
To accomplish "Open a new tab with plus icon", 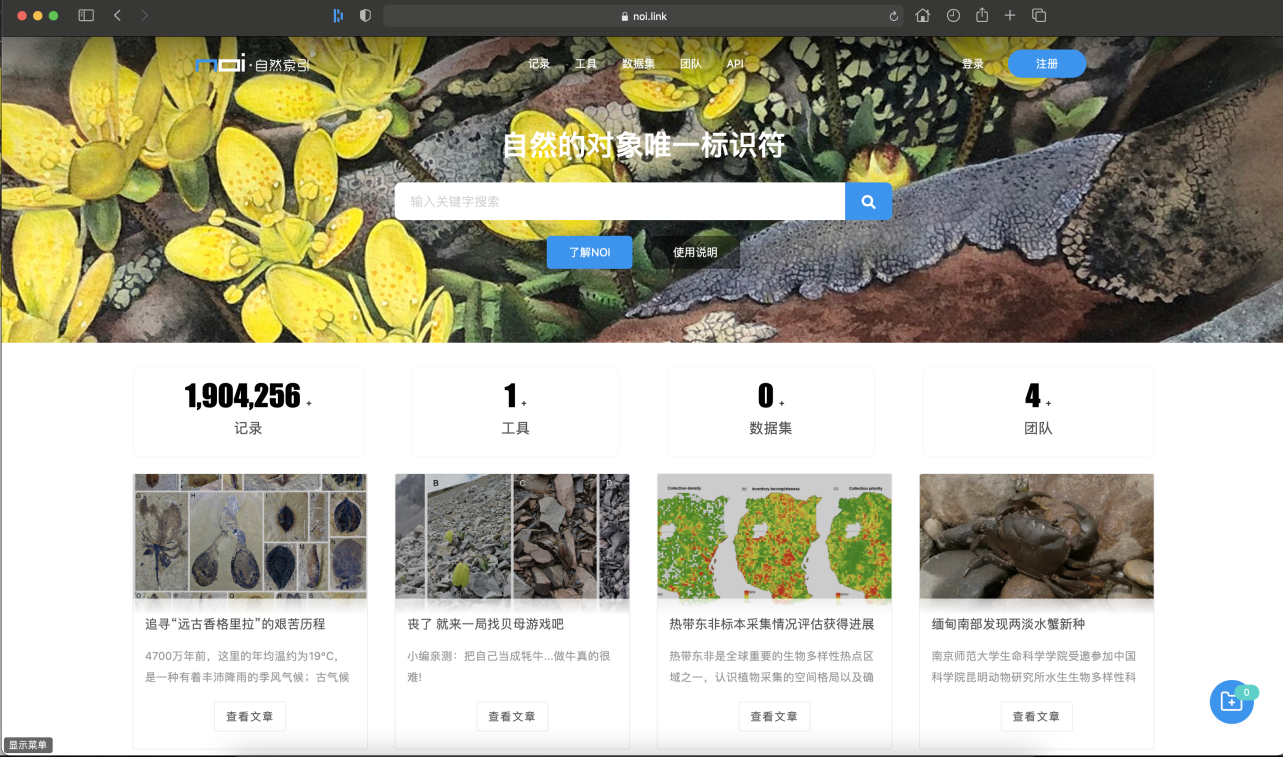I will pyautogui.click(x=1010, y=16).
